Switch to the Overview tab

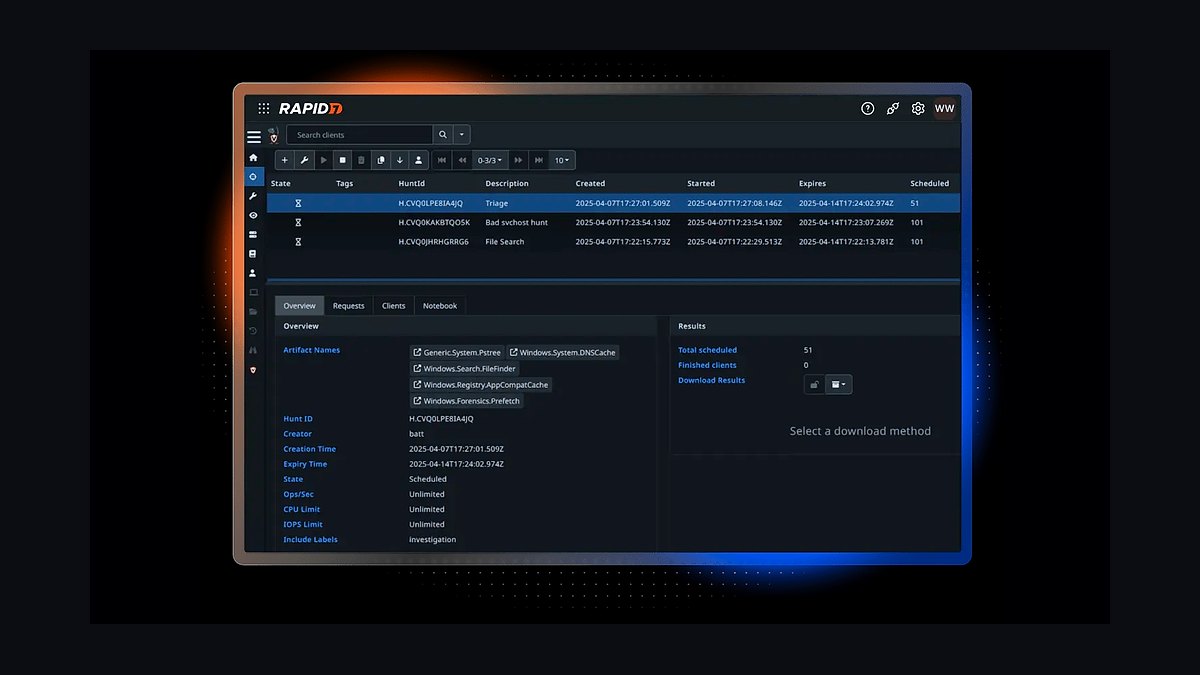[300, 305]
